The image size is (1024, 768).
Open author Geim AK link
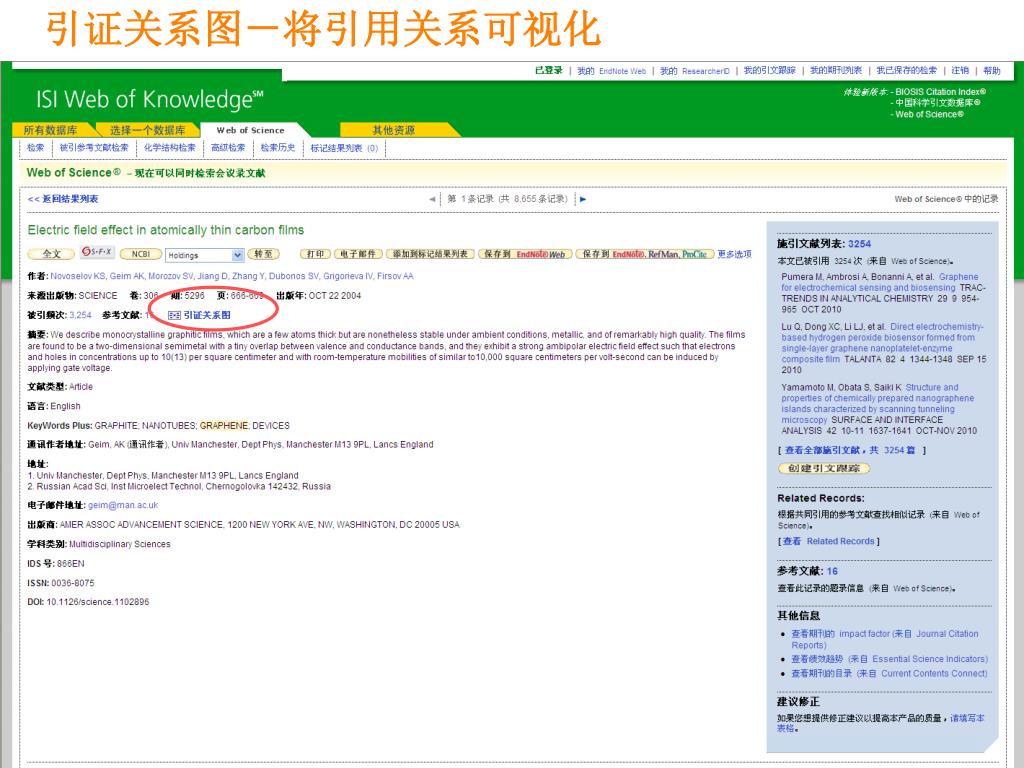[x=127, y=276]
